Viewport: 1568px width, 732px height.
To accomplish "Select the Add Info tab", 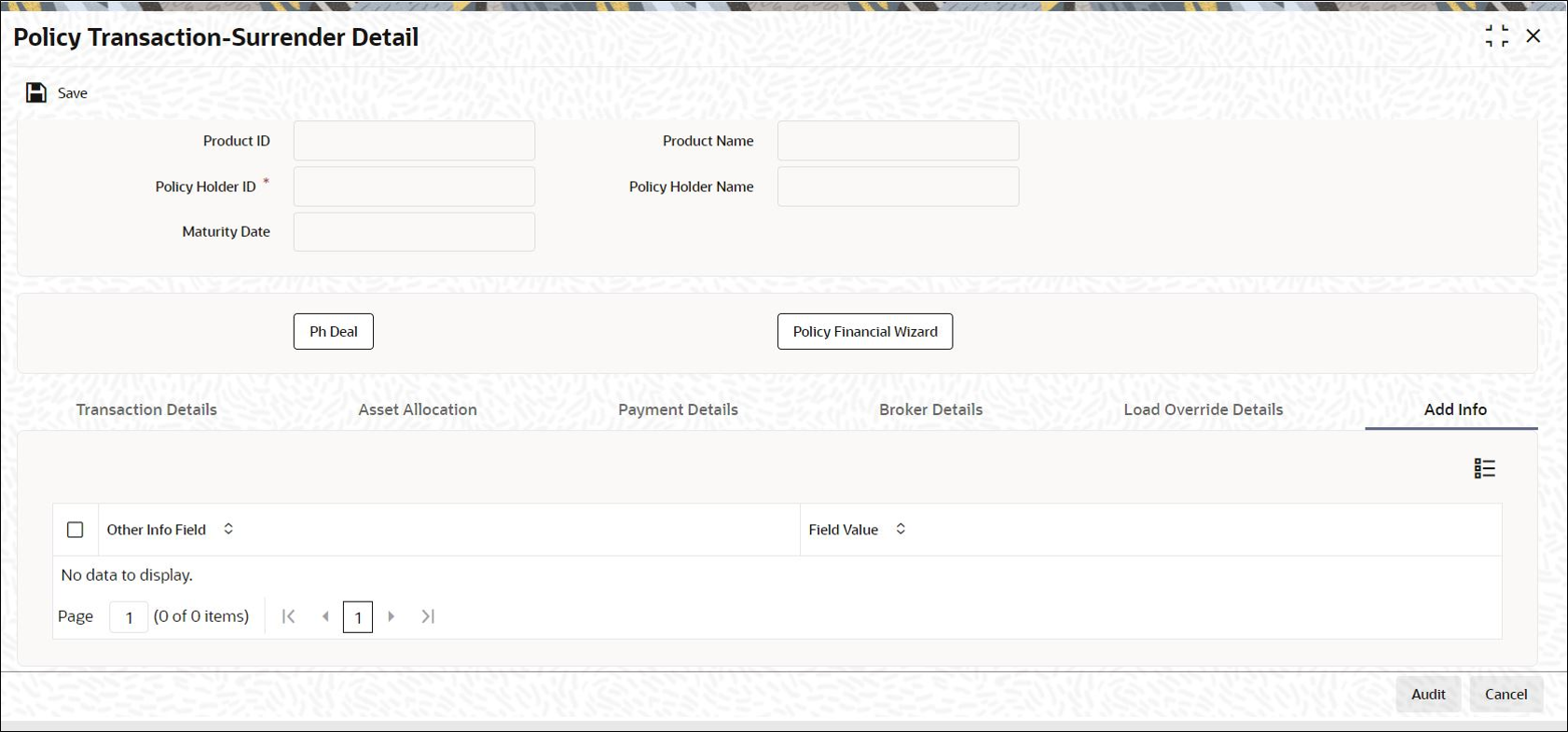I will pos(1455,409).
